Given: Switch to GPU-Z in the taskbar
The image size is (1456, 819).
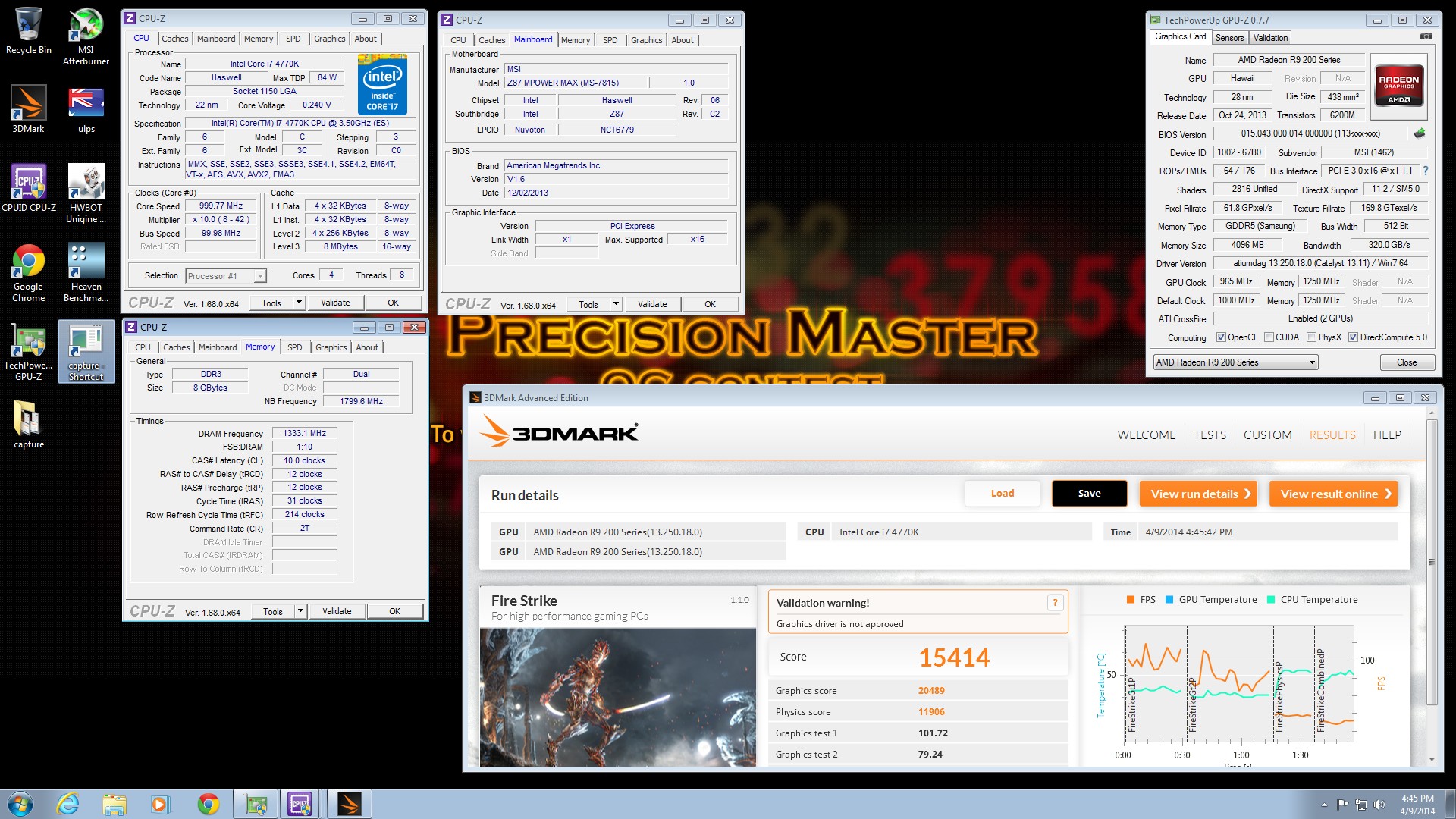Looking at the screenshot, I should [x=256, y=804].
